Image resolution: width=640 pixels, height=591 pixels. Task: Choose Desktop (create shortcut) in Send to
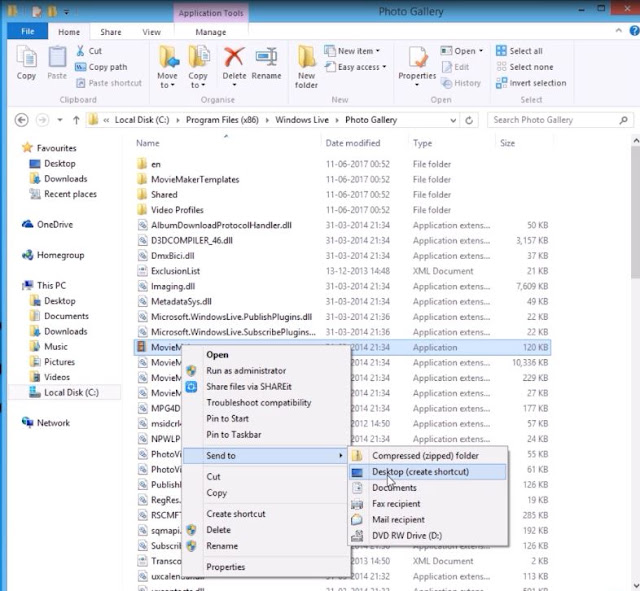tap(428, 472)
